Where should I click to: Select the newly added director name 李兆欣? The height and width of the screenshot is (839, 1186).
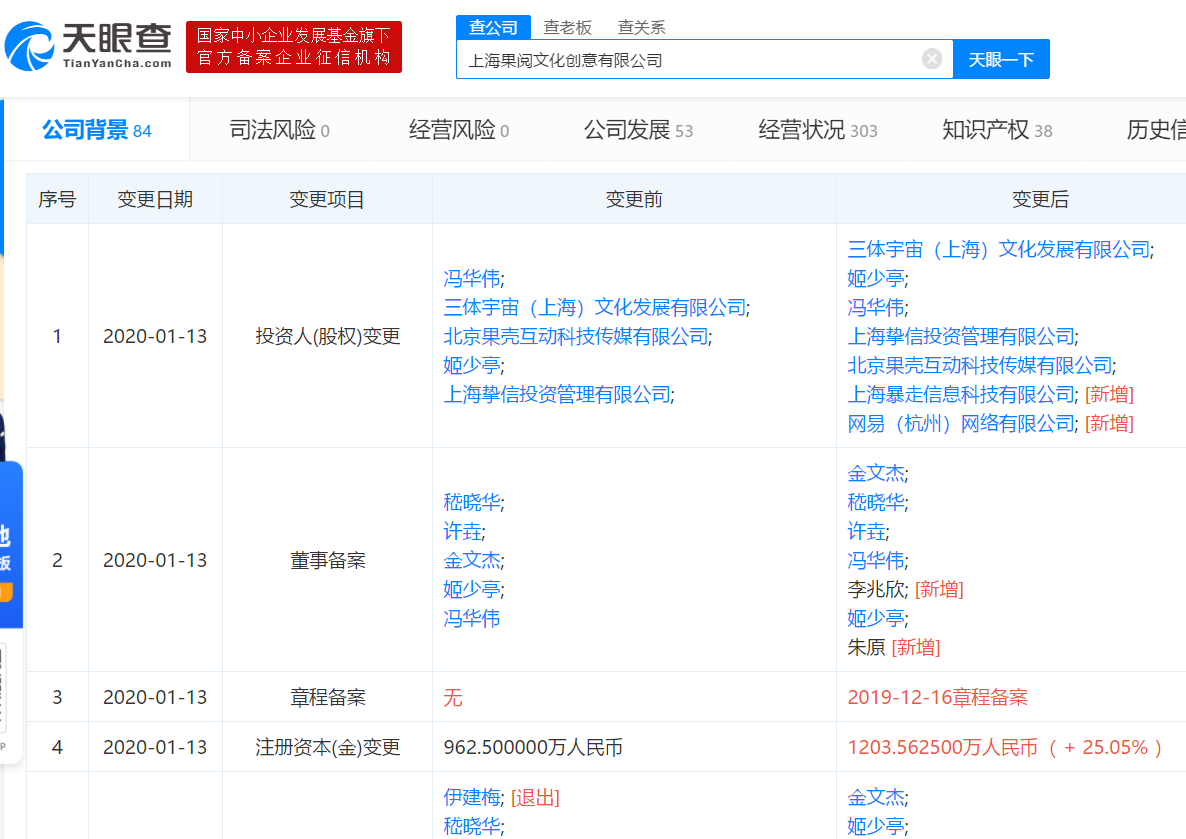[876, 589]
